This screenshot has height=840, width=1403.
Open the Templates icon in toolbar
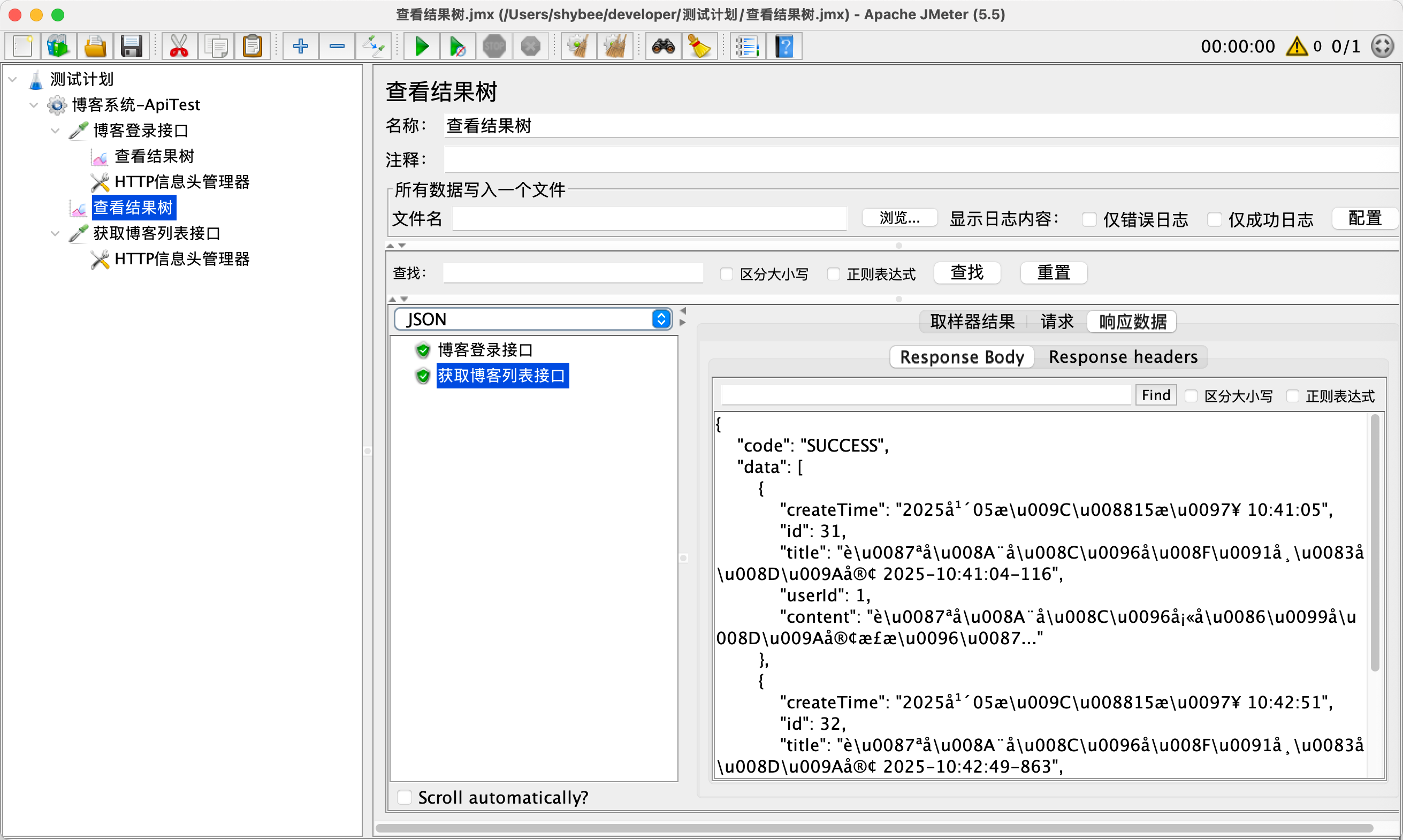pyautogui.click(x=58, y=47)
